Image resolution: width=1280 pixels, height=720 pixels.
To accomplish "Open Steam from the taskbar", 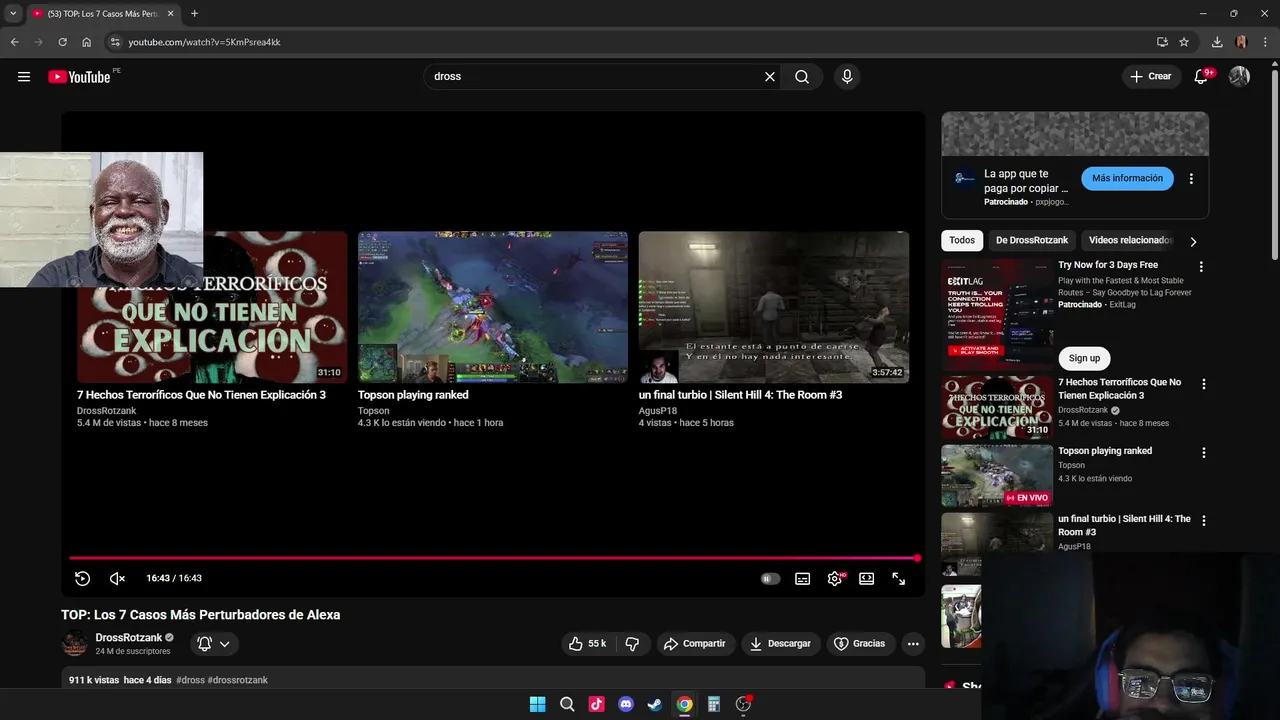I will pyautogui.click(x=655, y=704).
